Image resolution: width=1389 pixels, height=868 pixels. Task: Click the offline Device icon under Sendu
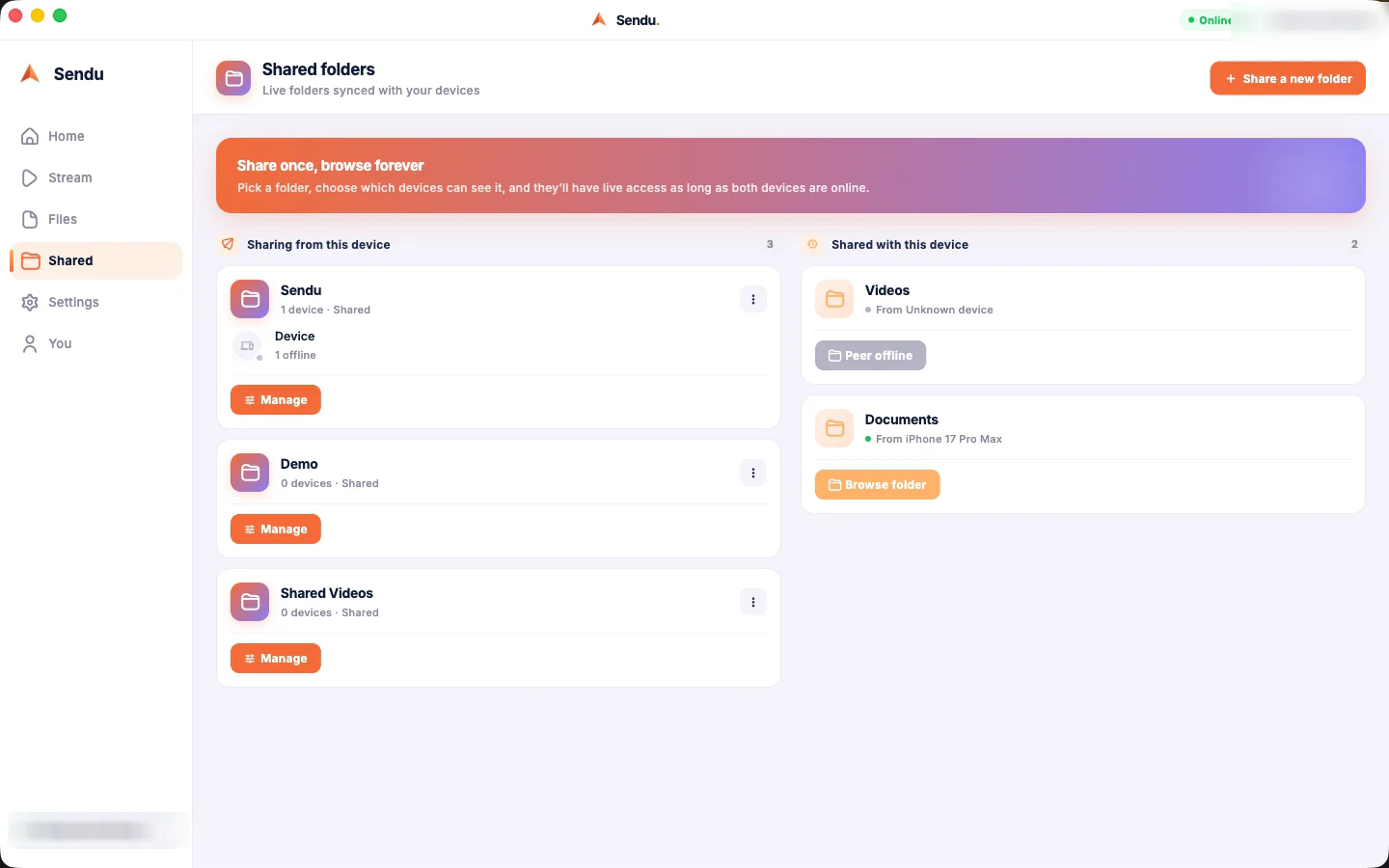tap(247, 345)
